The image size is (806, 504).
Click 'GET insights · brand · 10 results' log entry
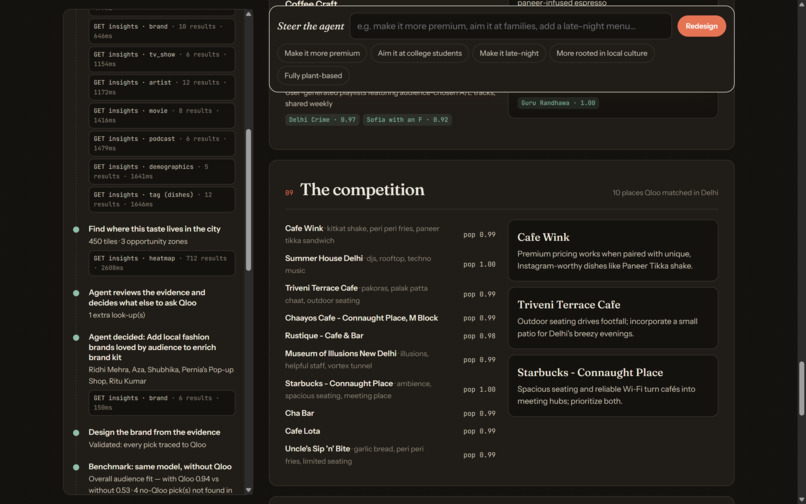coord(162,31)
